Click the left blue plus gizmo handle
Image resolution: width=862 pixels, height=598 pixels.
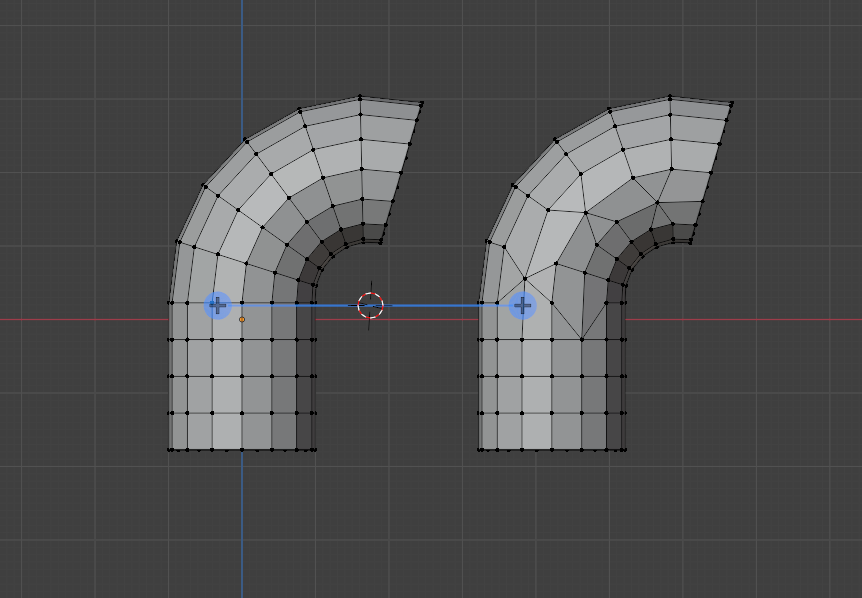(218, 305)
